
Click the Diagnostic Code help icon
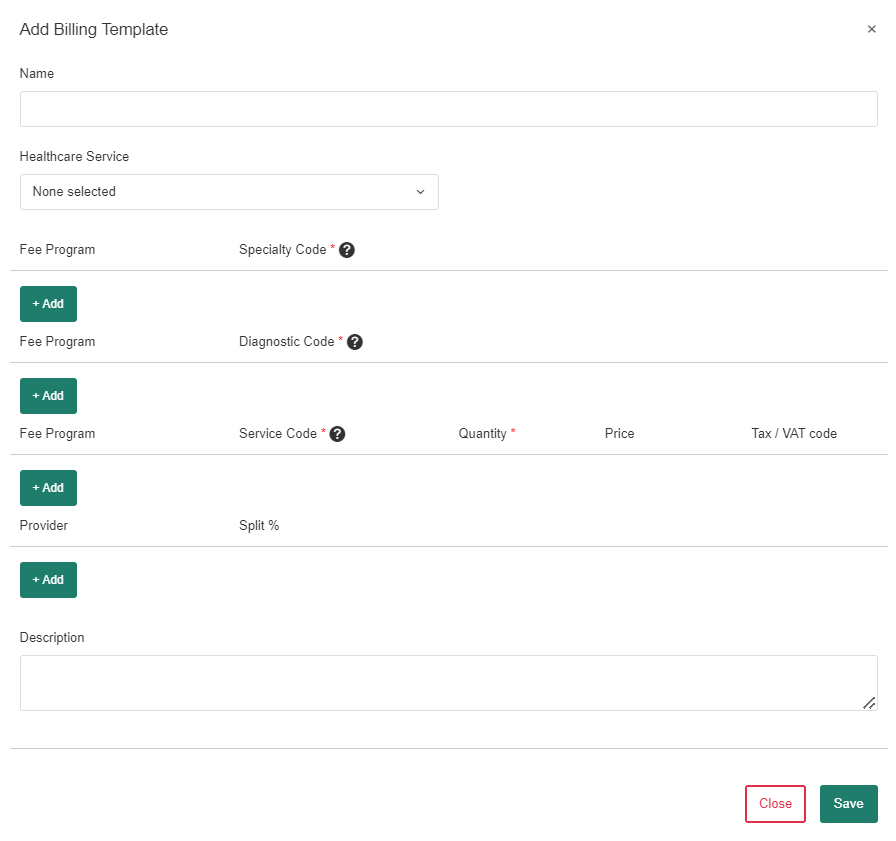[355, 342]
